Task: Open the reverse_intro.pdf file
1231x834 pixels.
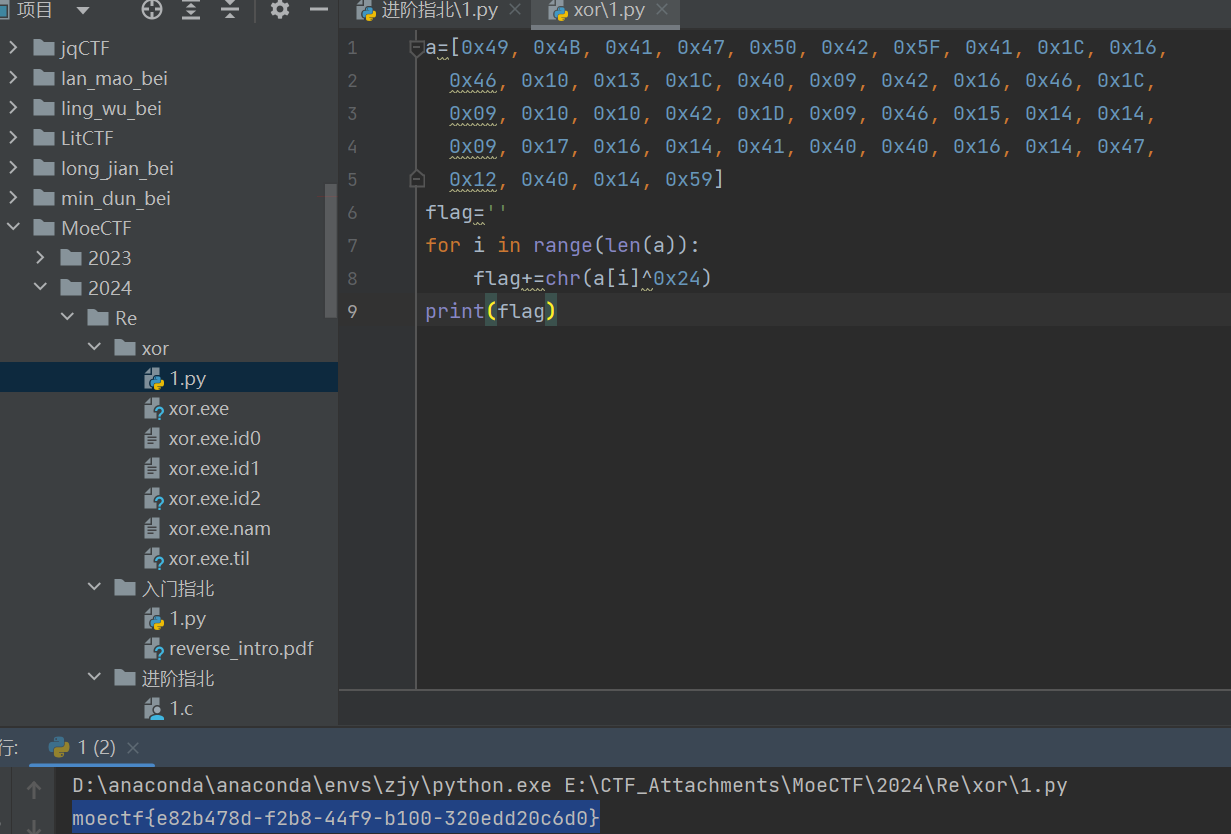Action: (x=240, y=649)
